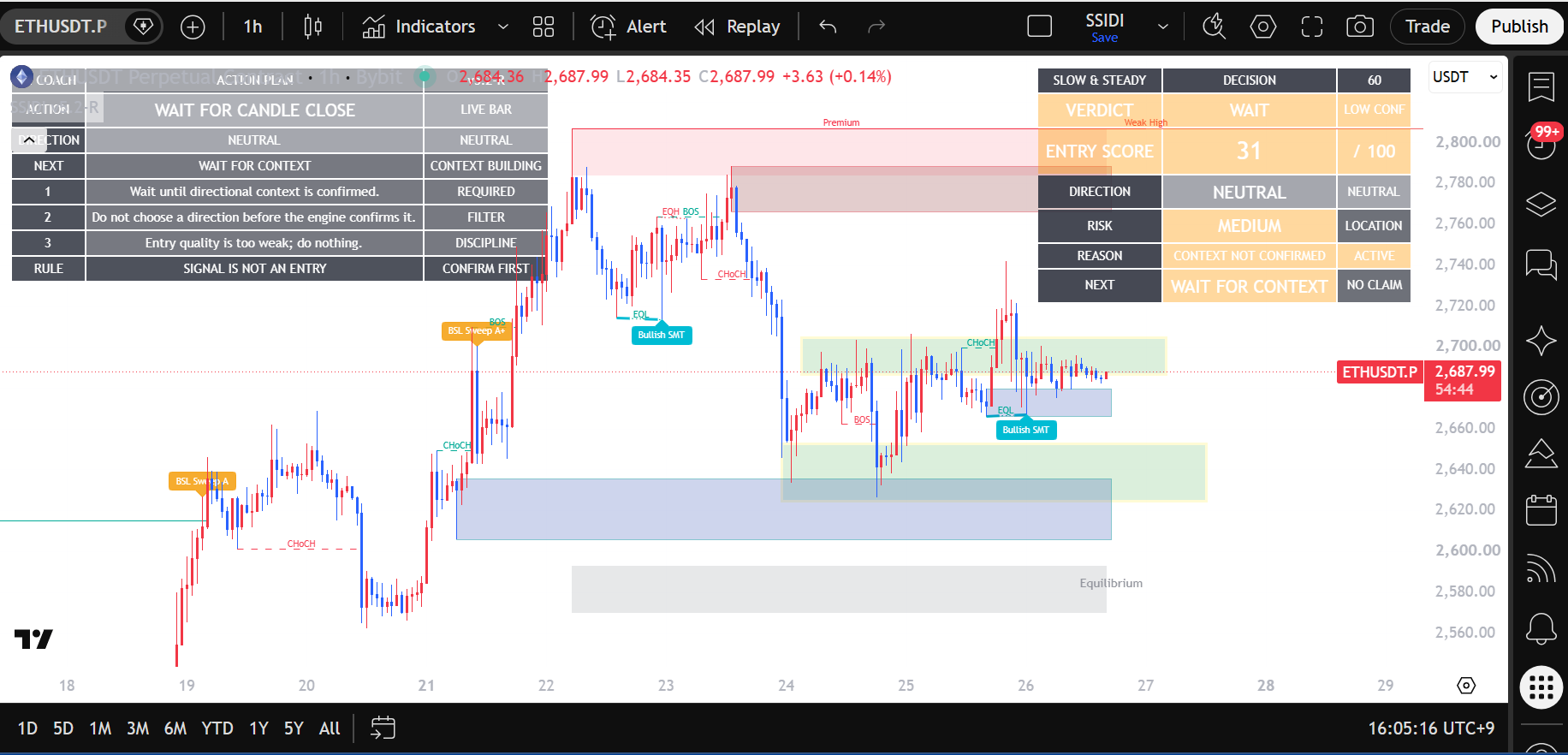Select the 6M date range
This screenshot has height=755, width=1568.
pyautogui.click(x=175, y=728)
